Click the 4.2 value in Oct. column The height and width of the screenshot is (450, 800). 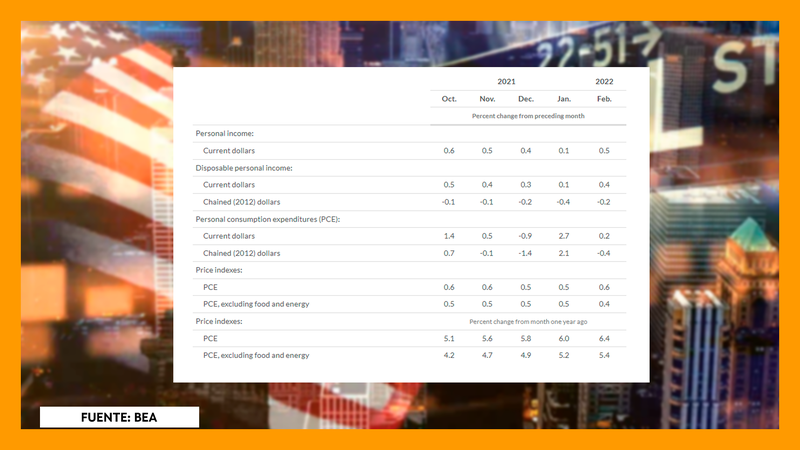[449, 355]
